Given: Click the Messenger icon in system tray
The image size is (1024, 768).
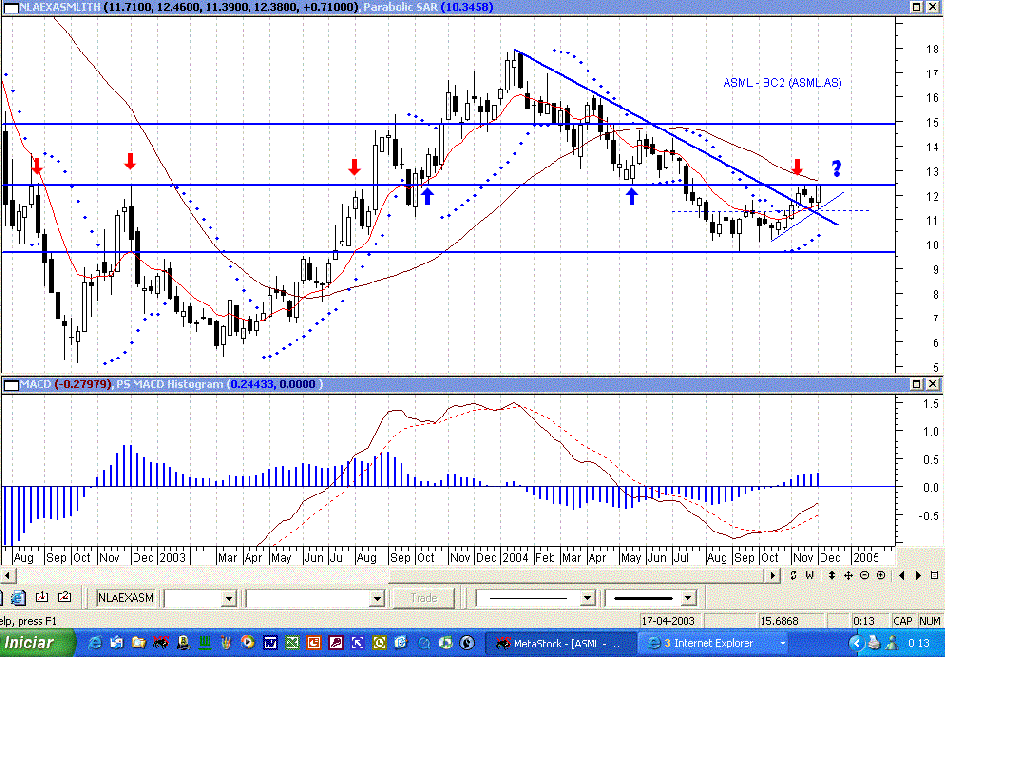Looking at the screenshot, I should tap(891, 643).
